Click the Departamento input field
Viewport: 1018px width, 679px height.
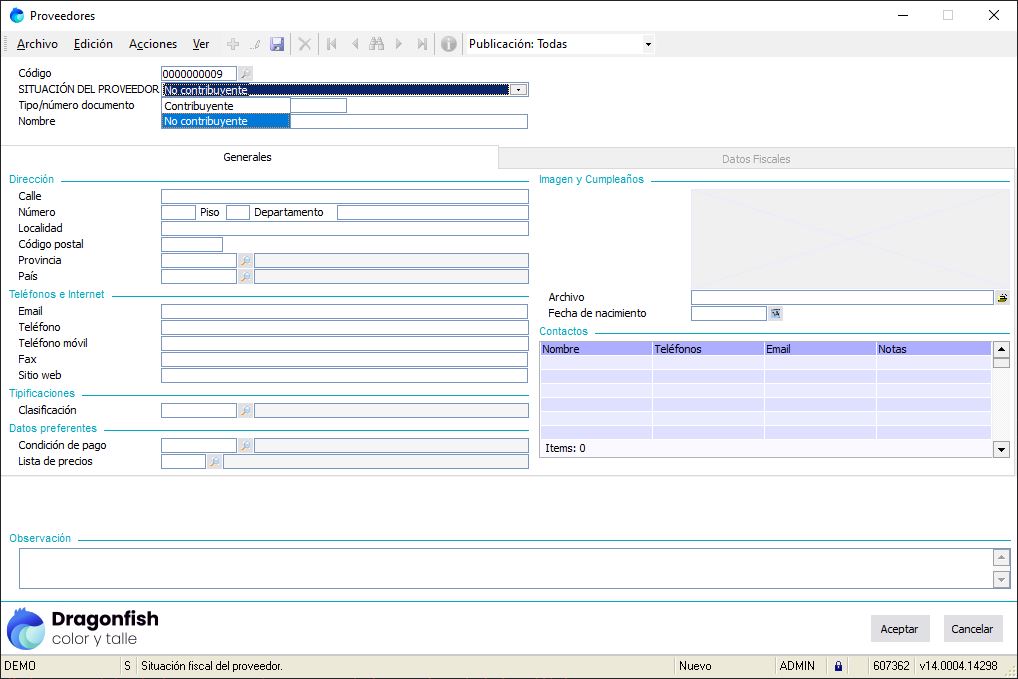(432, 212)
